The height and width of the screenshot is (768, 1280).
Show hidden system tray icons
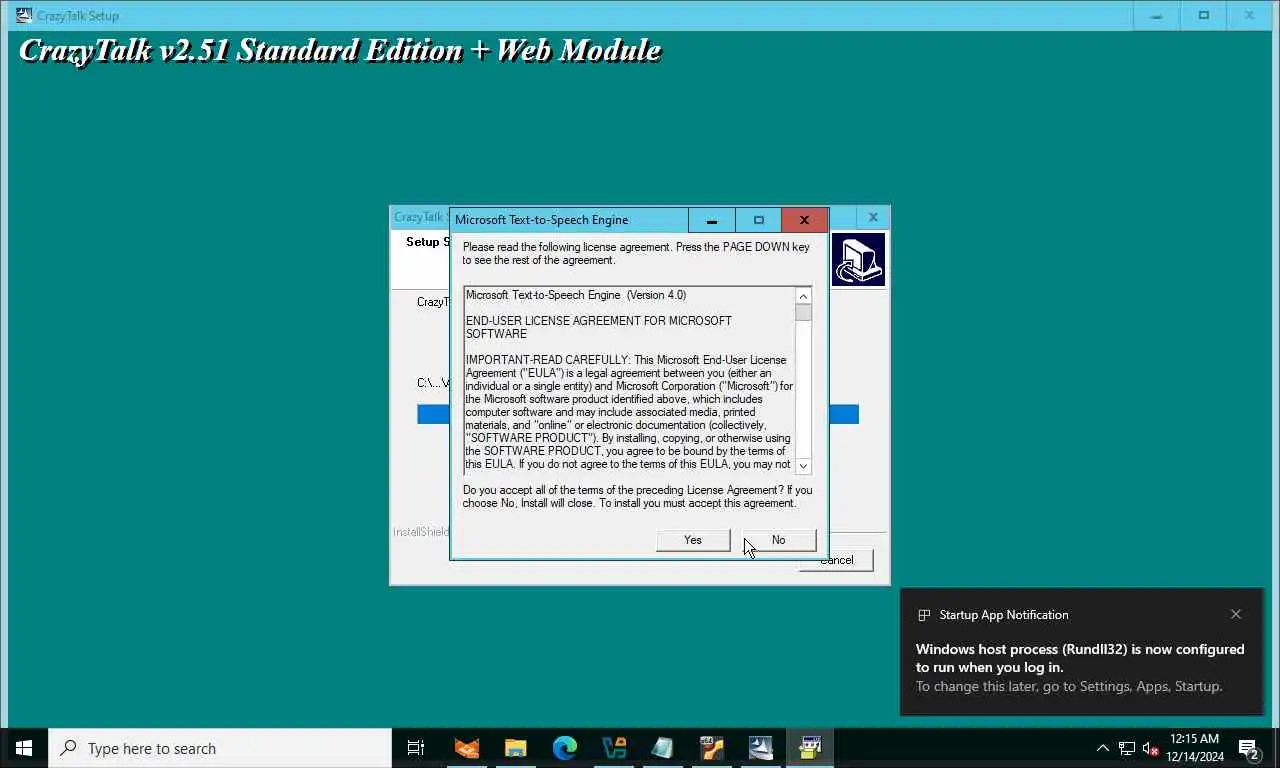pos(1102,748)
